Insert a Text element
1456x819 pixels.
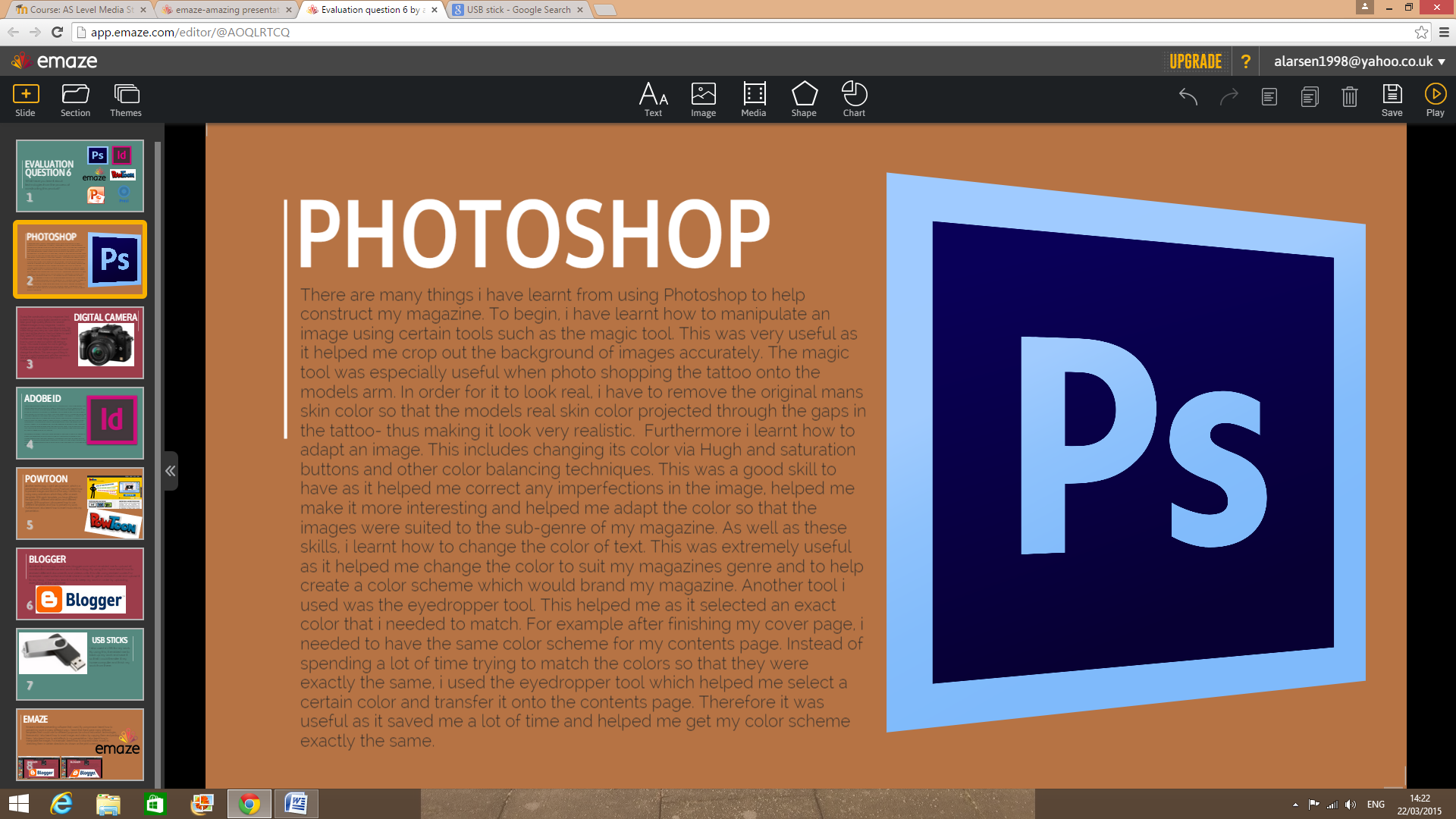tap(653, 100)
